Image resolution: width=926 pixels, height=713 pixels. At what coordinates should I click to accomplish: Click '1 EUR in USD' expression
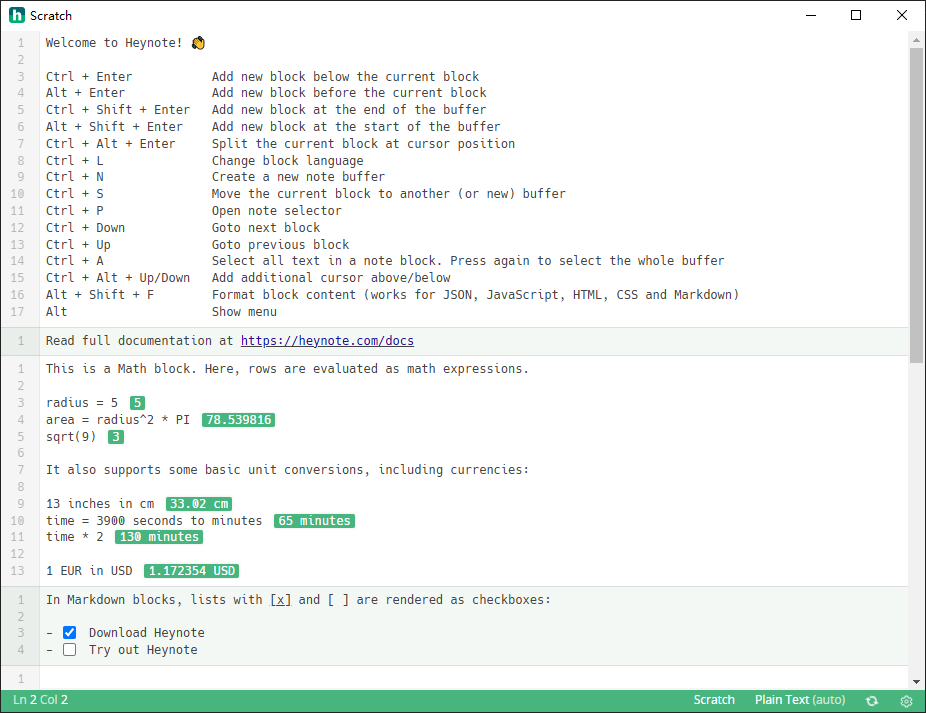[89, 571]
